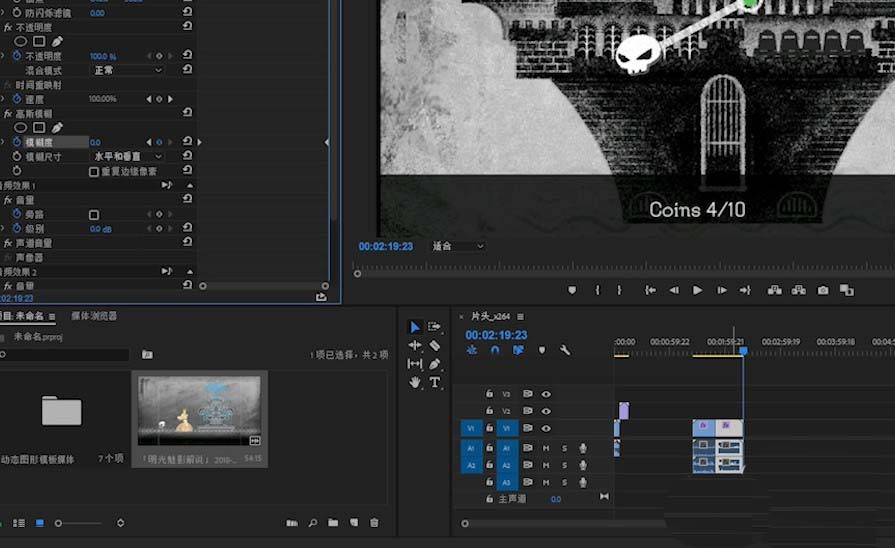
Task: Open the 混合模式 dropdown showing 正常
Action: click(x=128, y=70)
